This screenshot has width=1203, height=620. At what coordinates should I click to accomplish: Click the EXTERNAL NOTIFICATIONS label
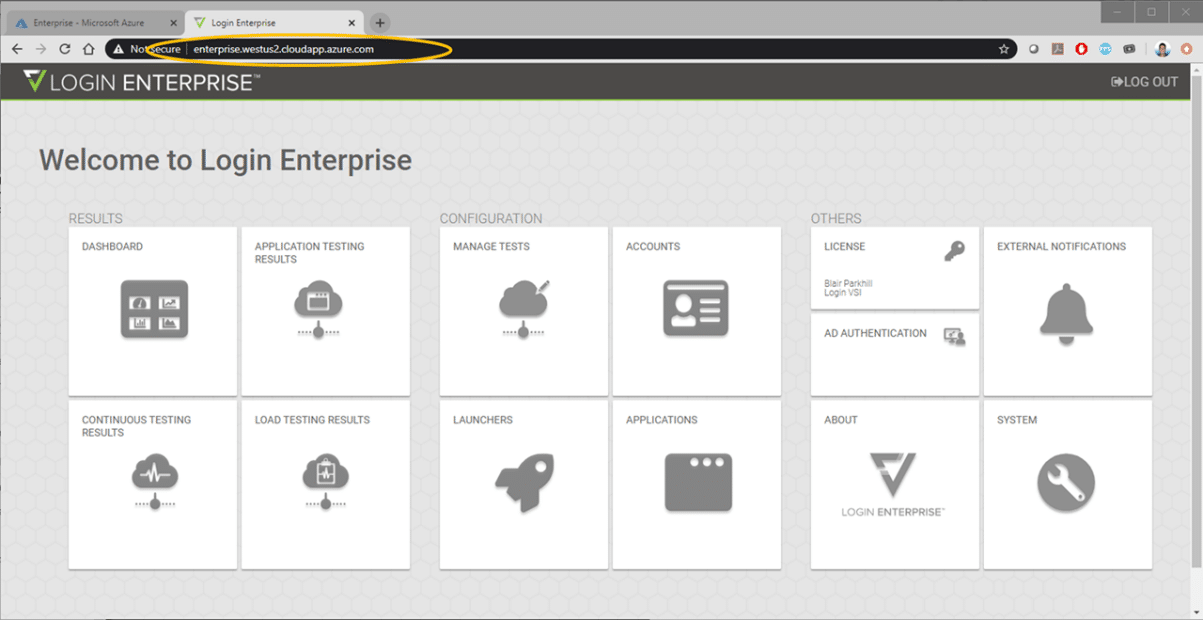pyautogui.click(x=1061, y=246)
